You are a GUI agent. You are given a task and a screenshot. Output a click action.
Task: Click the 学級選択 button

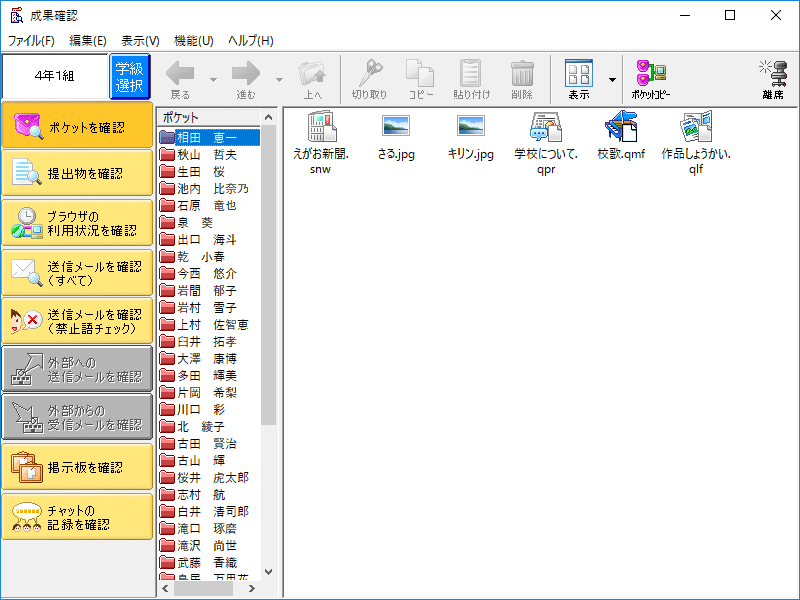[130, 77]
